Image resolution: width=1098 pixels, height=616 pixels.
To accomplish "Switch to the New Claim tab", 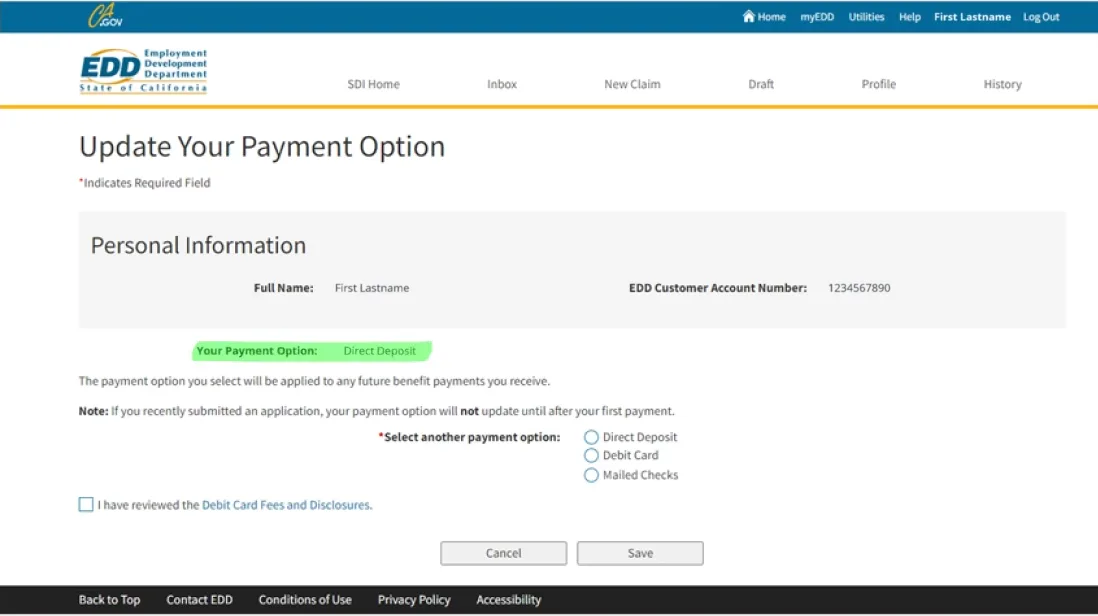I will (632, 84).
